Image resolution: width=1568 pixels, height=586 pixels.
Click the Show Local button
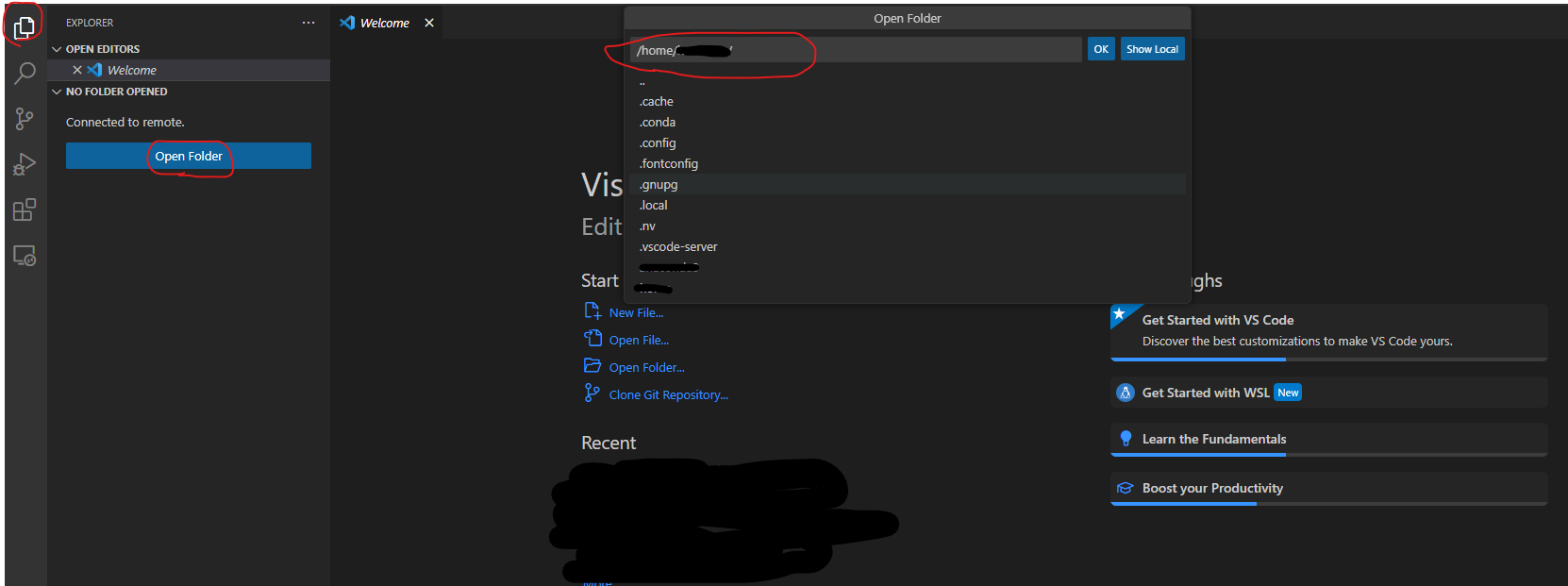pyautogui.click(x=1152, y=49)
